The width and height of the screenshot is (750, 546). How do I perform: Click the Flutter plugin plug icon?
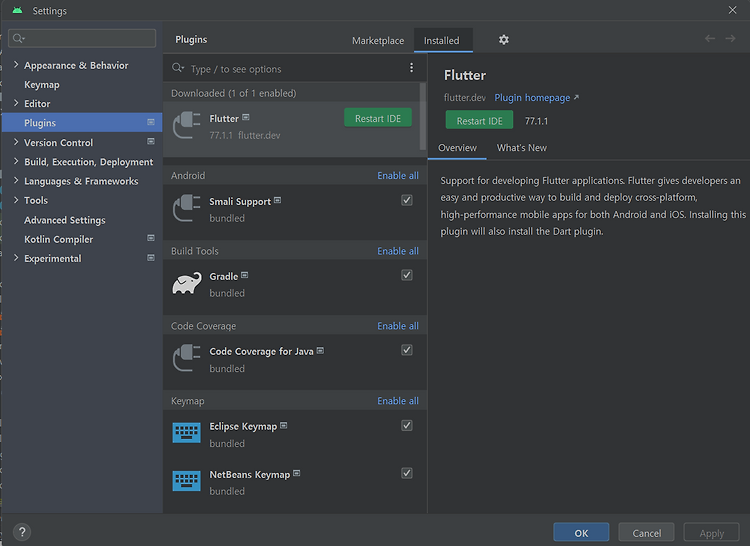point(187,125)
